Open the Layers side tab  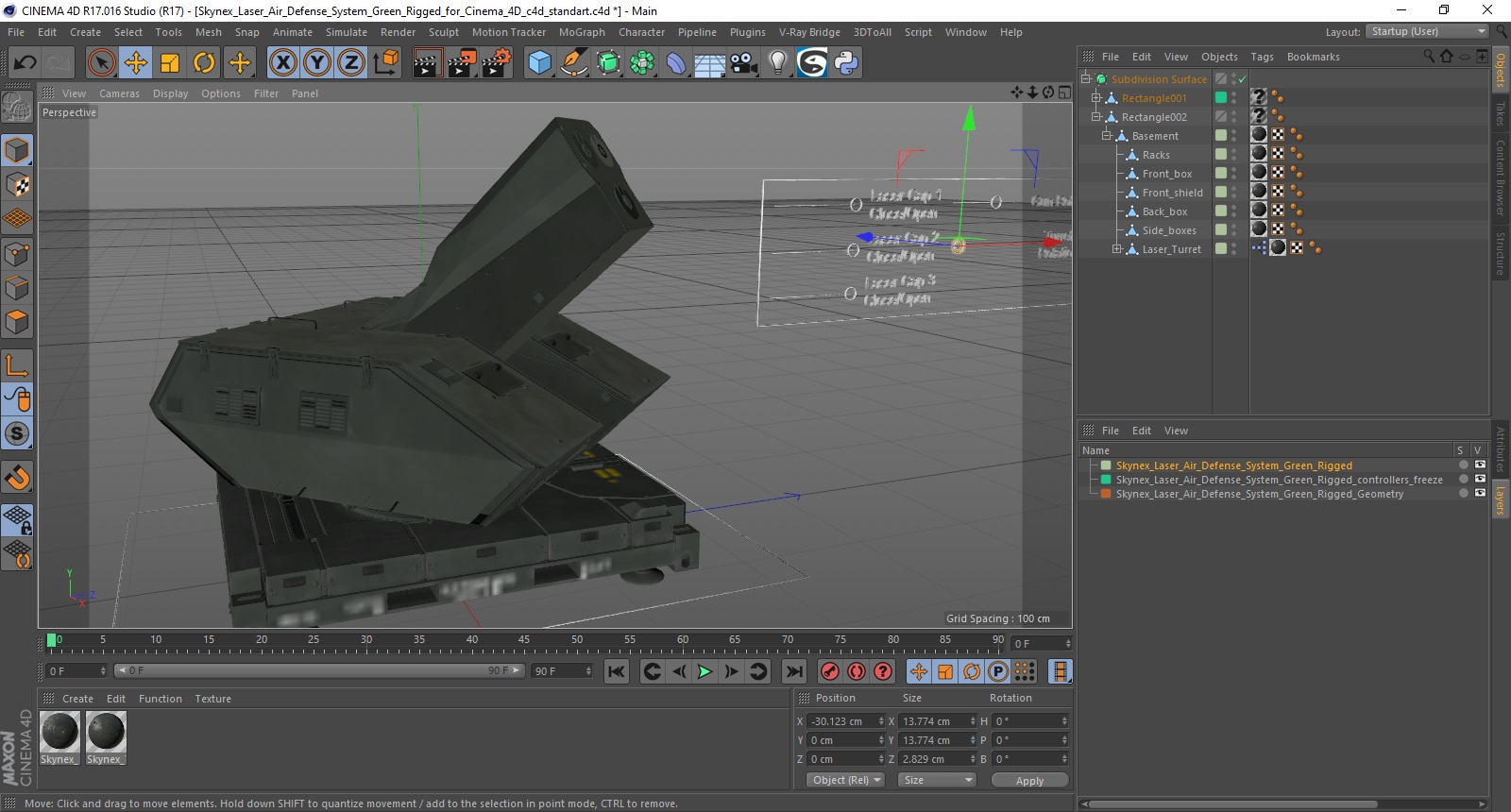(x=1500, y=500)
